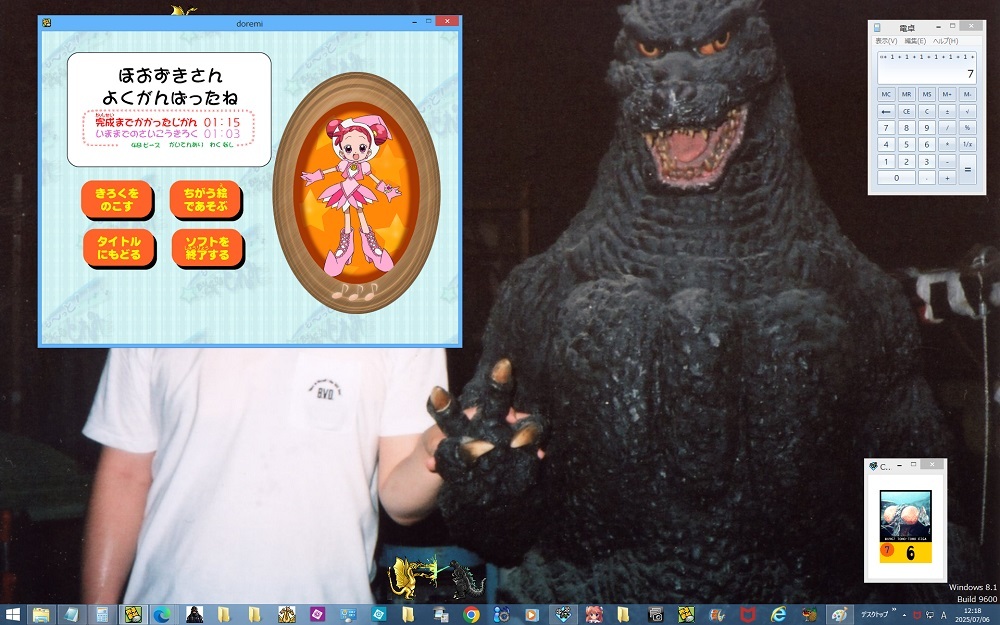Open the ヘルプ(H) menu in Calculator
This screenshot has height=625, width=1000.
[945, 41]
